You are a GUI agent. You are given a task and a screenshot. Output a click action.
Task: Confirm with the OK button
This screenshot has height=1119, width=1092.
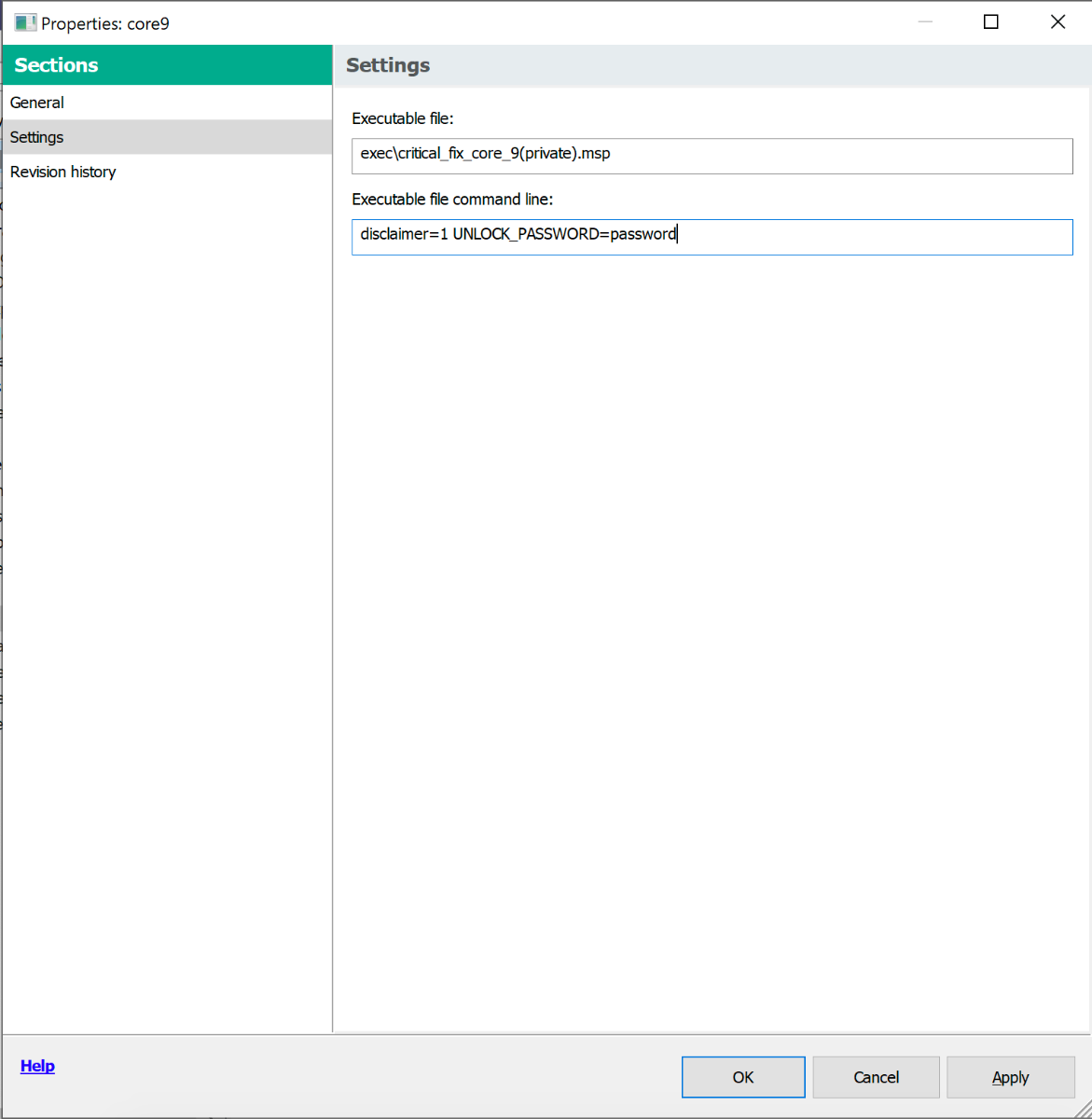pos(743,1077)
